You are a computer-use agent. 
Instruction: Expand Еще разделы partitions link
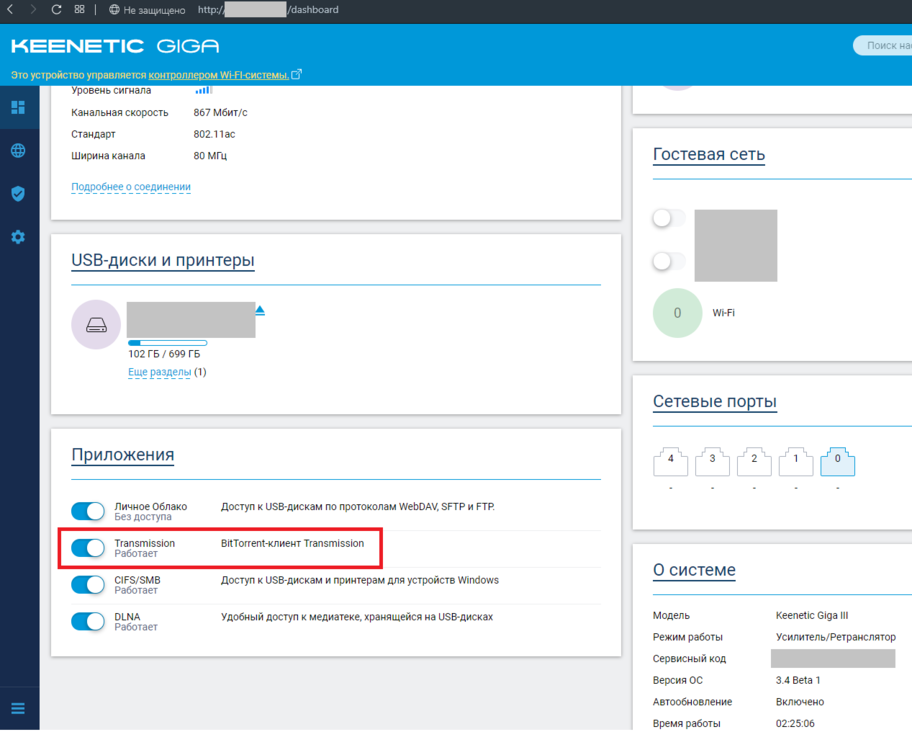point(160,372)
